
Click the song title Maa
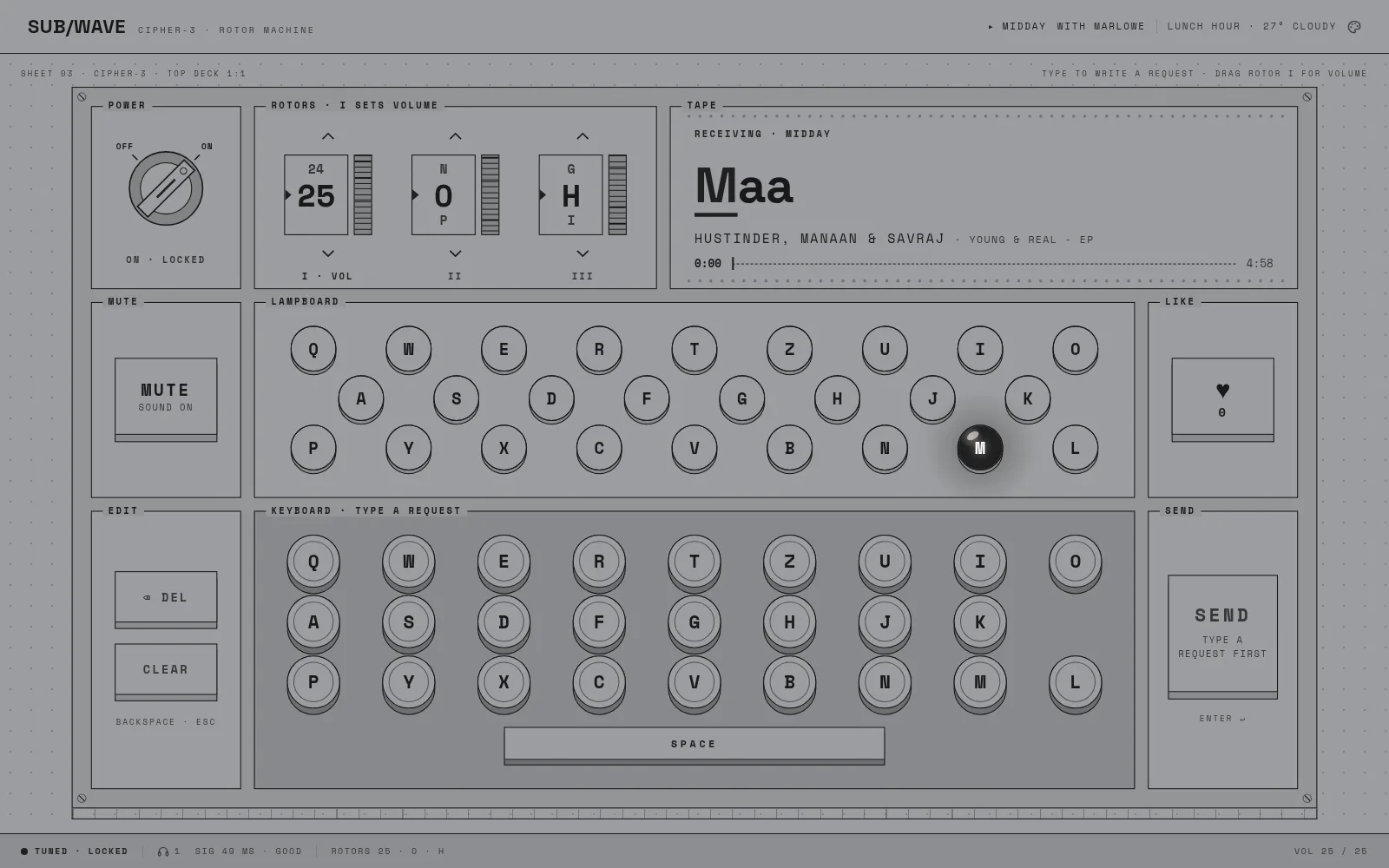[744, 186]
